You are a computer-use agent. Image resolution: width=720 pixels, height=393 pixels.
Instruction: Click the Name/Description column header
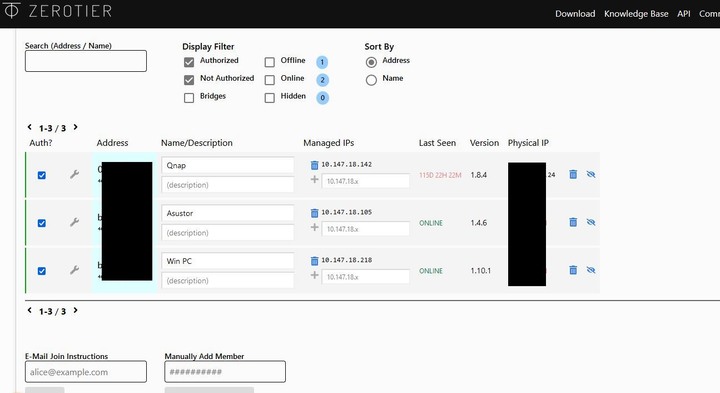click(197, 143)
